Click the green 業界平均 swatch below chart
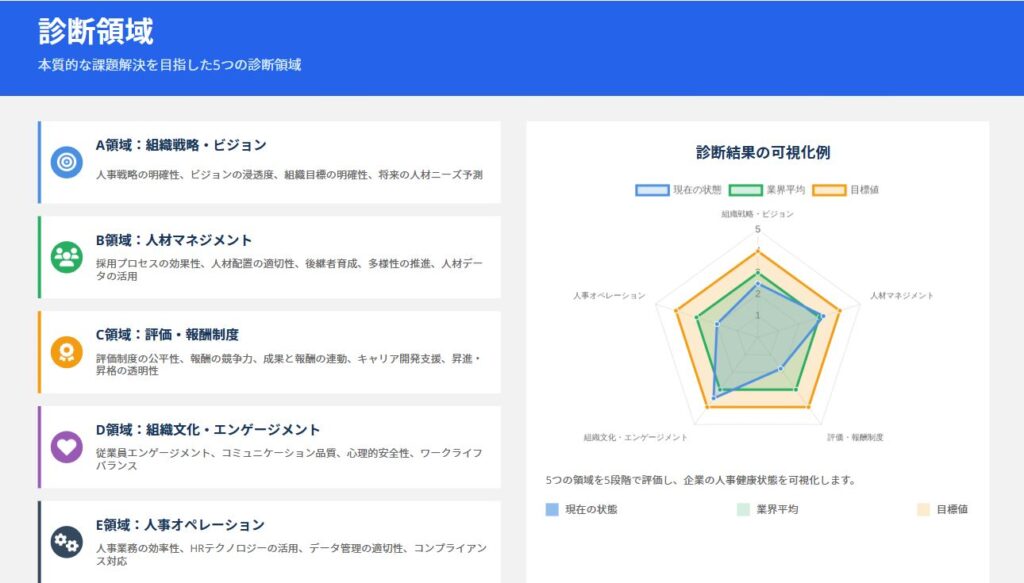The width and height of the screenshot is (1024, 583). pyautogui.click(x=743, y=509)
